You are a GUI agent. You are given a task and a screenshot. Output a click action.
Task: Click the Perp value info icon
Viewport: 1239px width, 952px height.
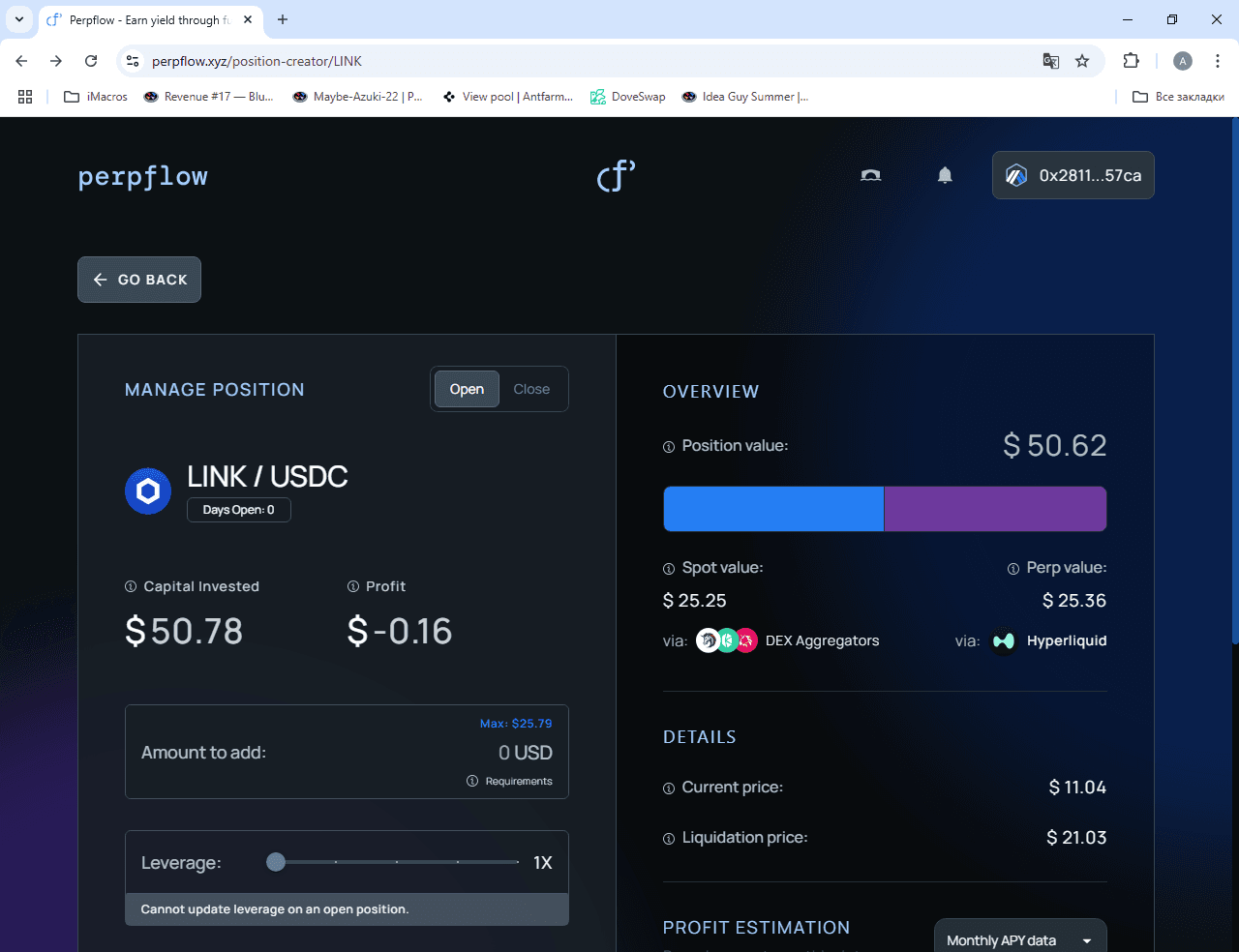tap(1013, 569)
